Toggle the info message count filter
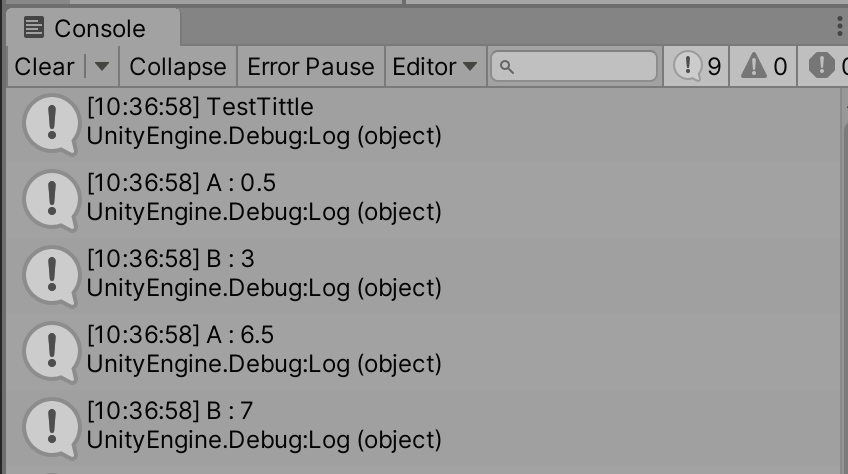Image resolution: width=848 pixels, height=474 pixels. [697, 67]
